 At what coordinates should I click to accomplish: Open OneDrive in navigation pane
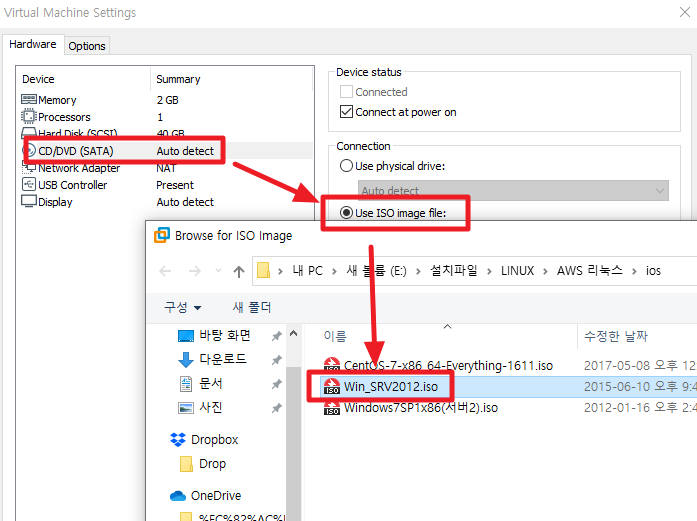pyautogui.click(x=216, y=496)
